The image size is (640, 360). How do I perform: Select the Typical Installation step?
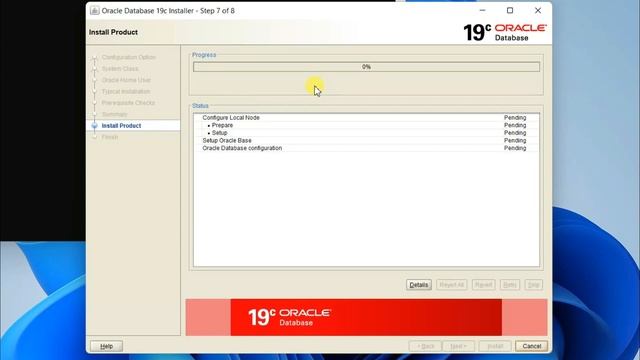126,91
